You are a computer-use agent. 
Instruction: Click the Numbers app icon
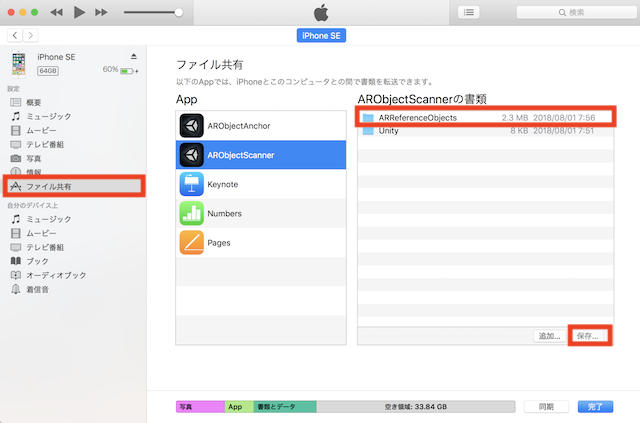tap(191, 213)
